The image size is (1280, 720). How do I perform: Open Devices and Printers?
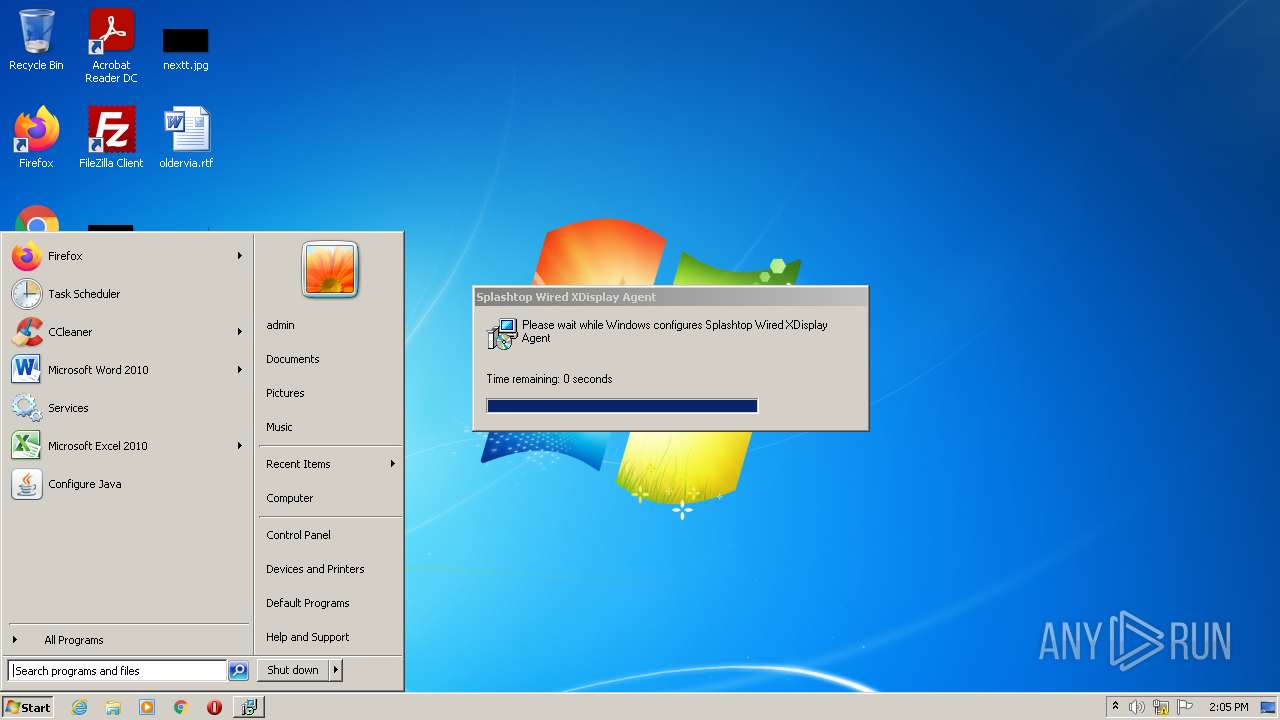[x=315, y=569]
